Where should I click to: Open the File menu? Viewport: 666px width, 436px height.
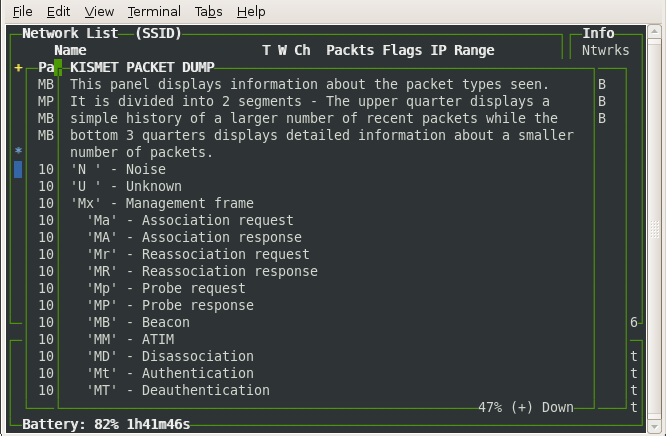(23, 11)
